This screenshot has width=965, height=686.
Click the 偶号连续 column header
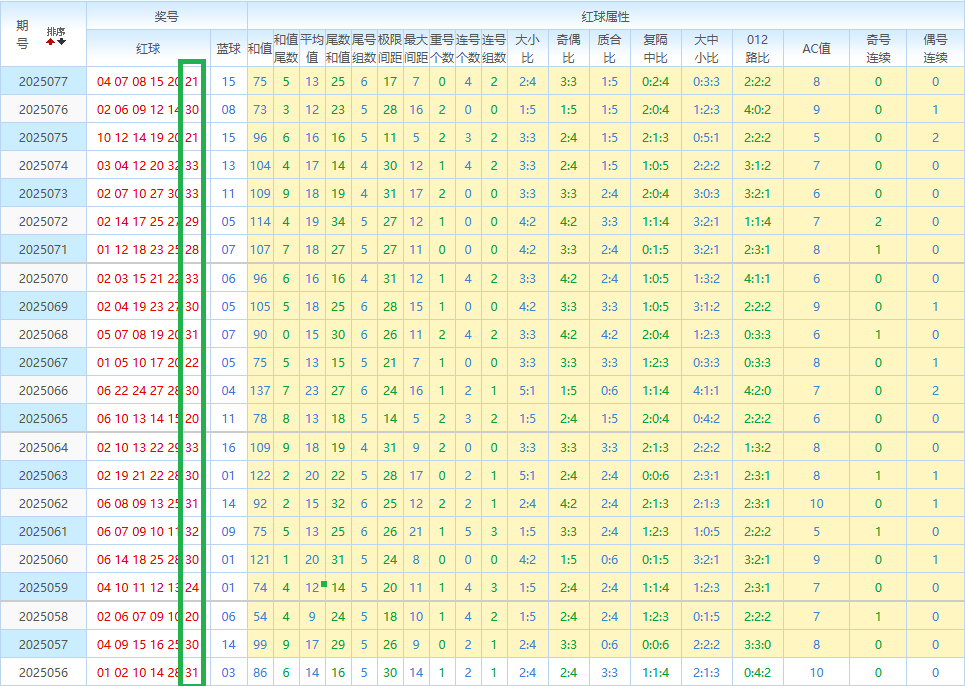click(935, 49)
